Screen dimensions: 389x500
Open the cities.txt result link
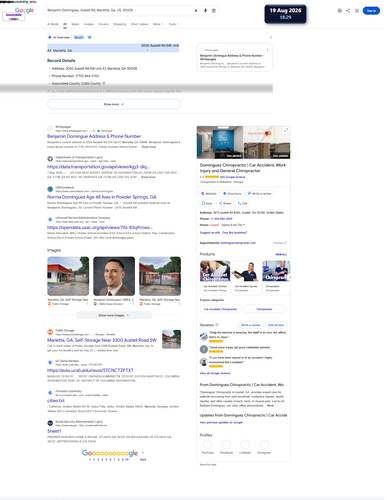click(x=56, y=401)
